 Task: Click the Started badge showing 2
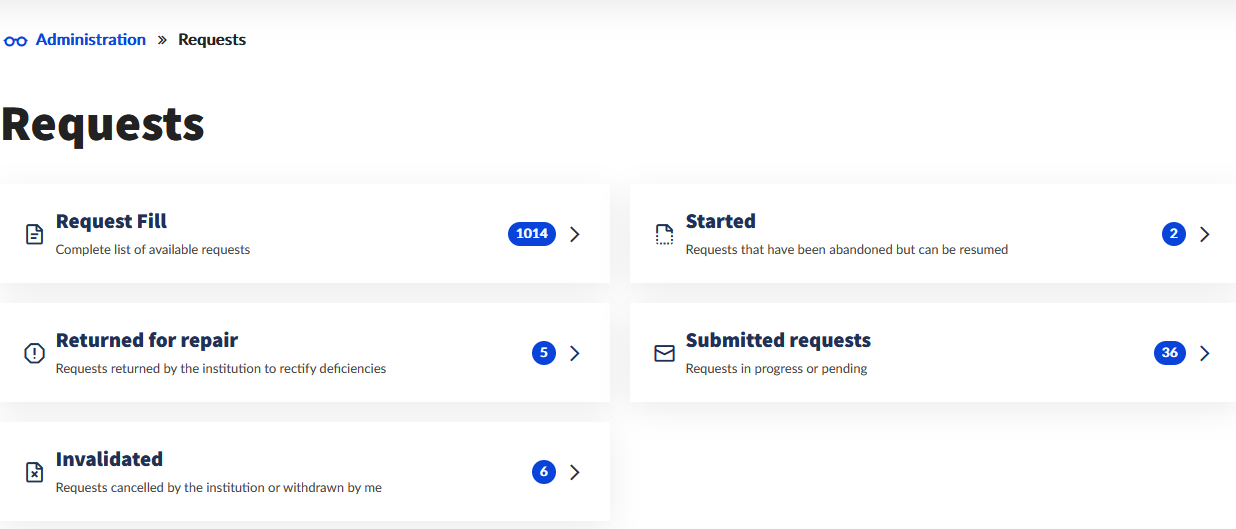1173,234
